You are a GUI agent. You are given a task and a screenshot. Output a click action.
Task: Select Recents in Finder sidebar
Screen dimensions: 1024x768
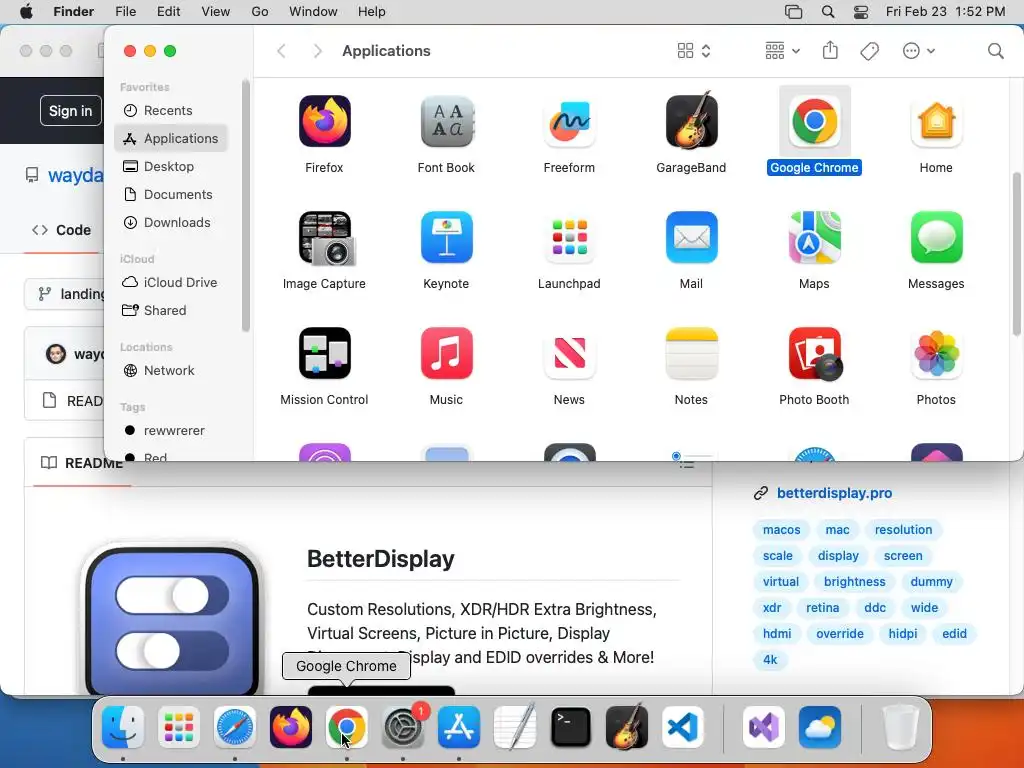tap(171, 110)
